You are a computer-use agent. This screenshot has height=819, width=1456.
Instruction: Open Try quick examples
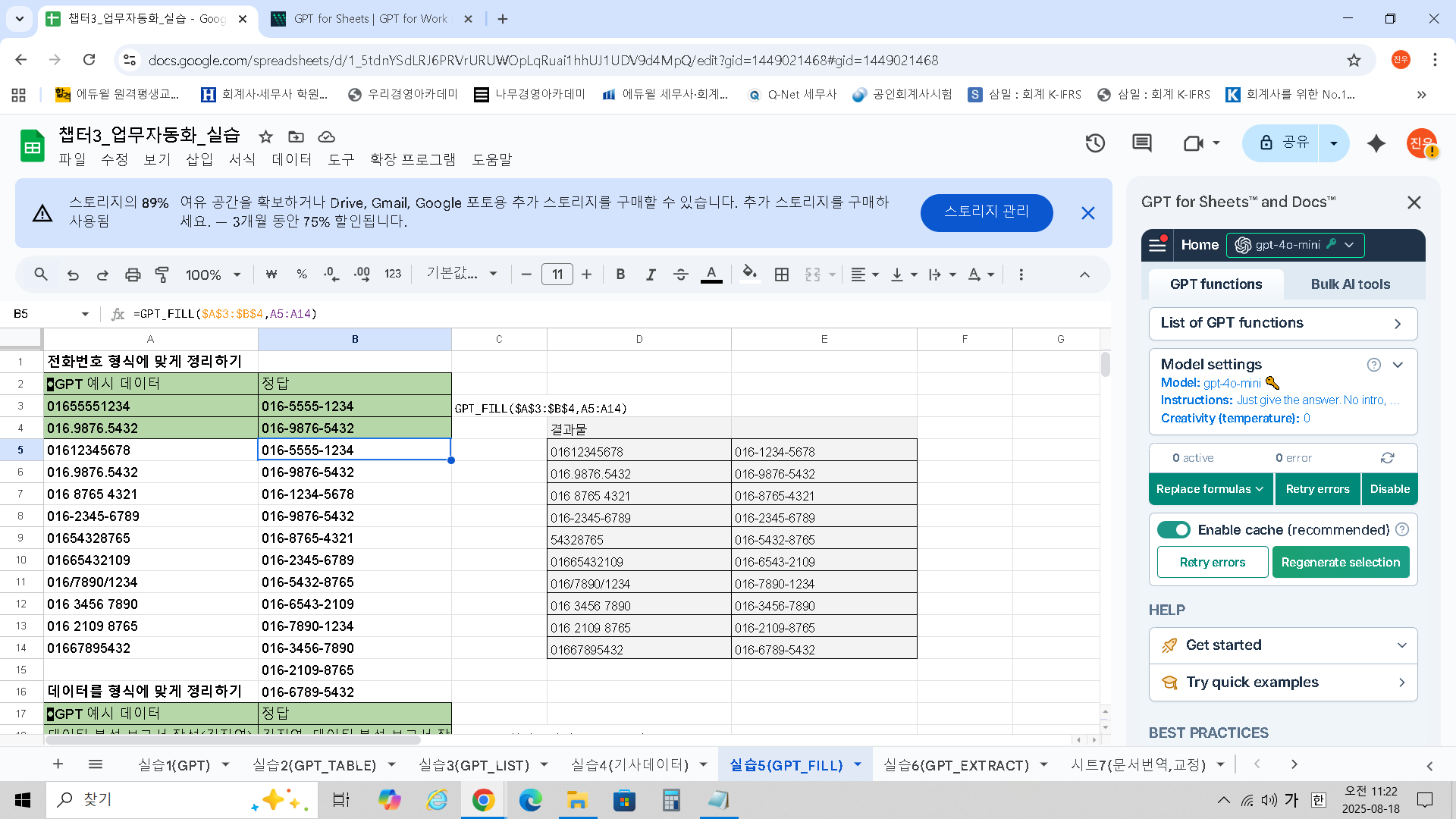tap(1283, 682)
